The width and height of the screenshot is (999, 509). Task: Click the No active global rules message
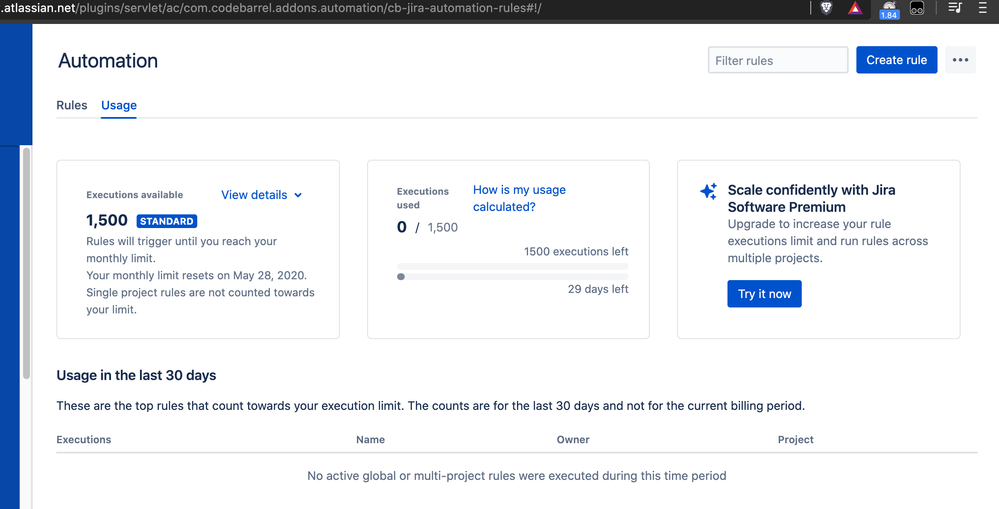[x=517, y=475]
